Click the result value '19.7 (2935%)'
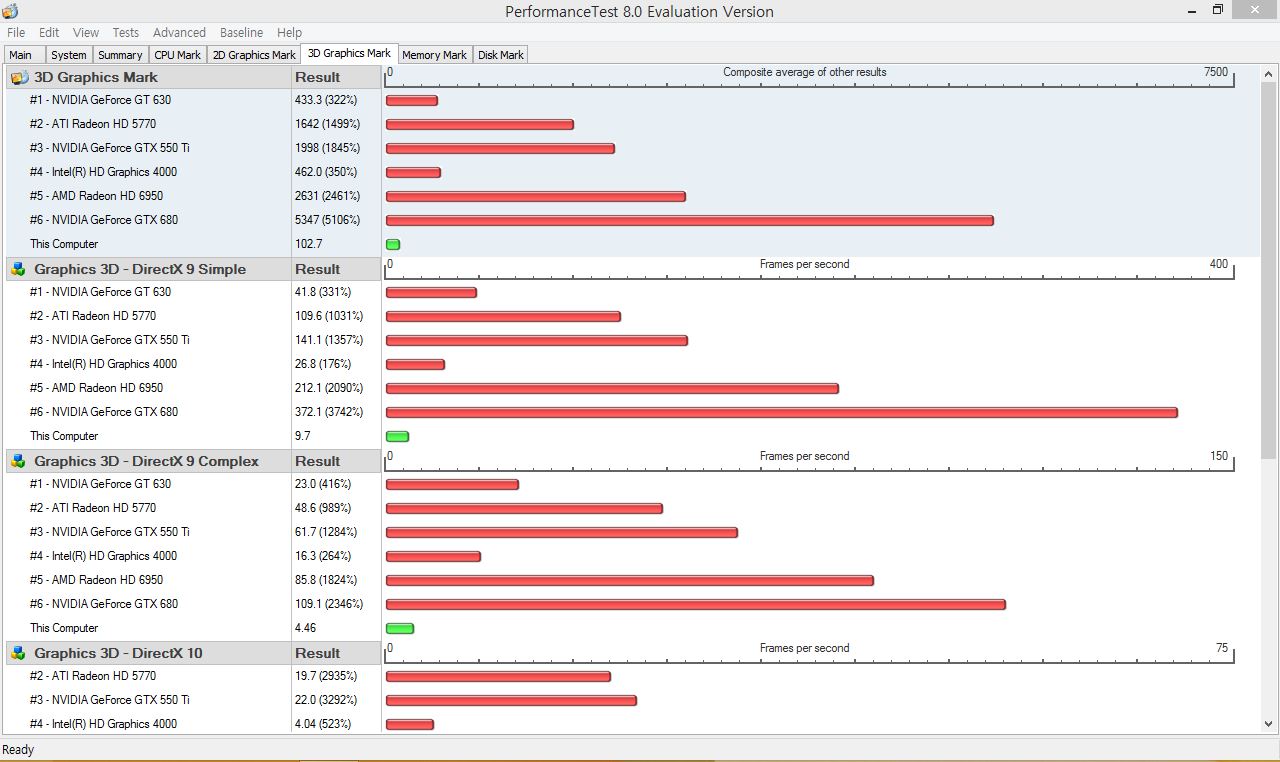1280x762 pixels. [x=325, y=676]
